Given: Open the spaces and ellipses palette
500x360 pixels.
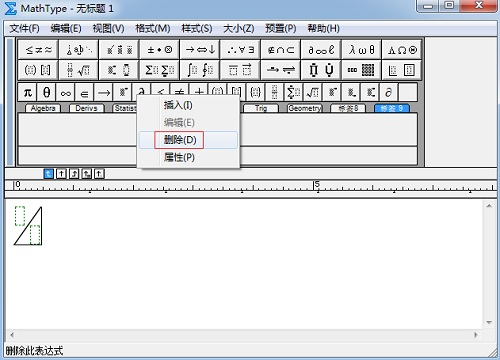Looking at the screenshot, I should (79, 50).
